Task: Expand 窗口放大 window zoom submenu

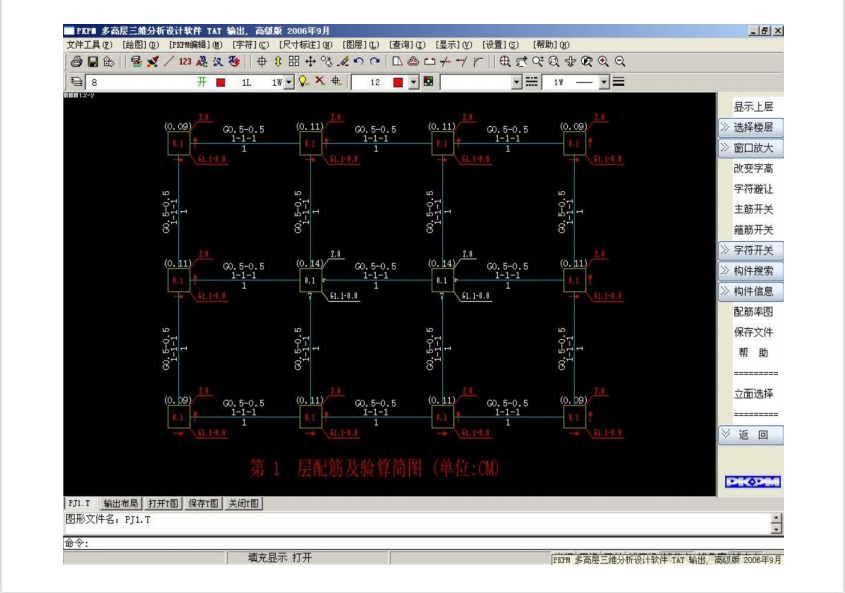Action: click(x=751, y=148)
